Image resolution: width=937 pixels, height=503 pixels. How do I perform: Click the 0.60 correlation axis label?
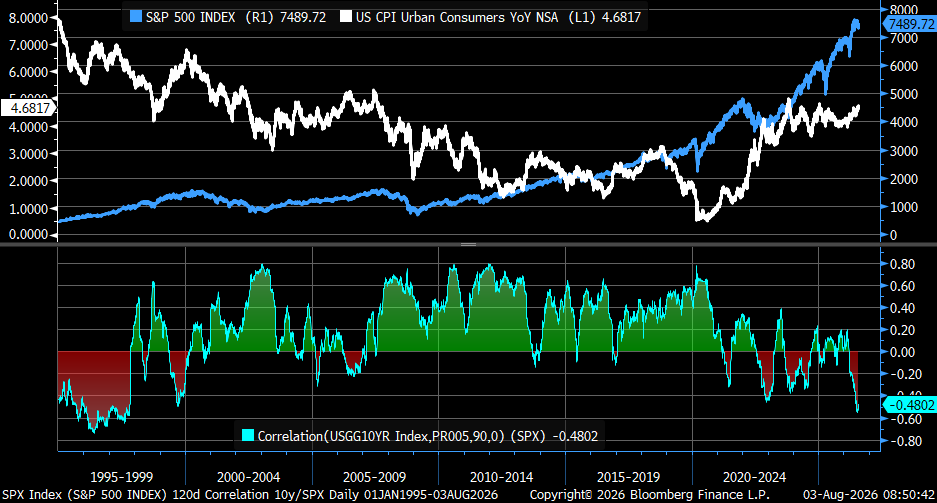point(902,286)
